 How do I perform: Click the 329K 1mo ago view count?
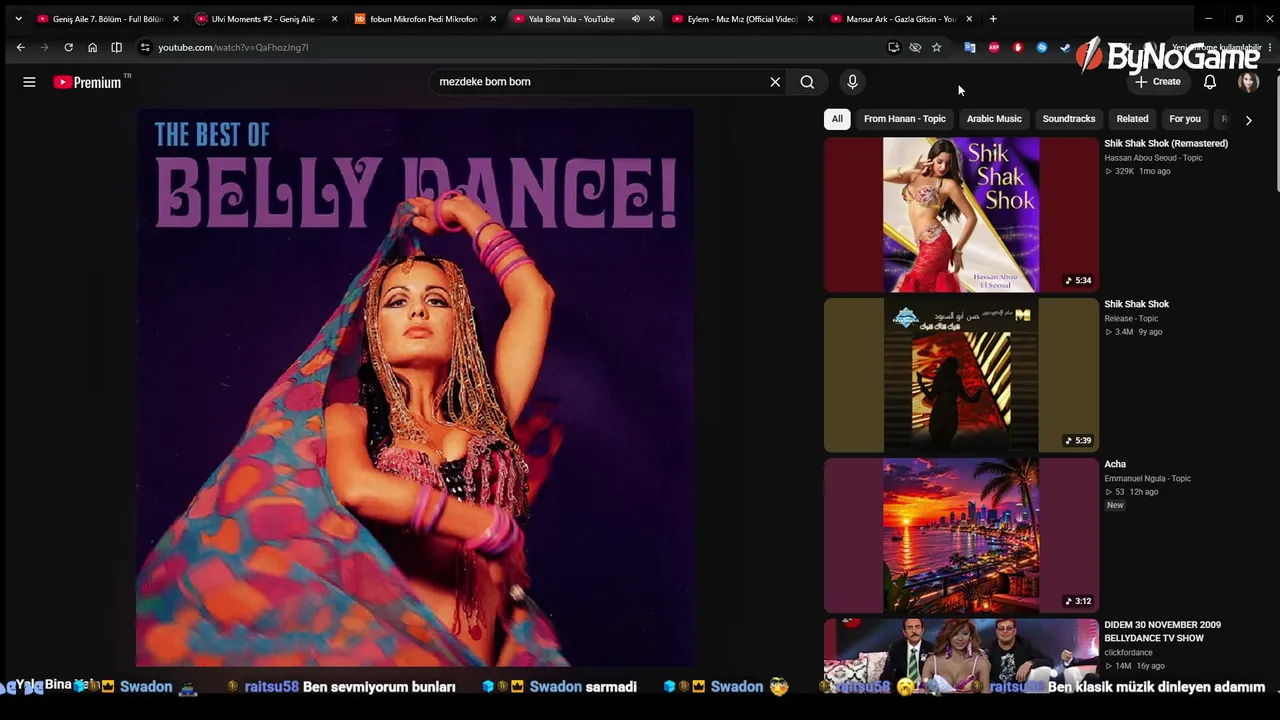(1137, 171)
